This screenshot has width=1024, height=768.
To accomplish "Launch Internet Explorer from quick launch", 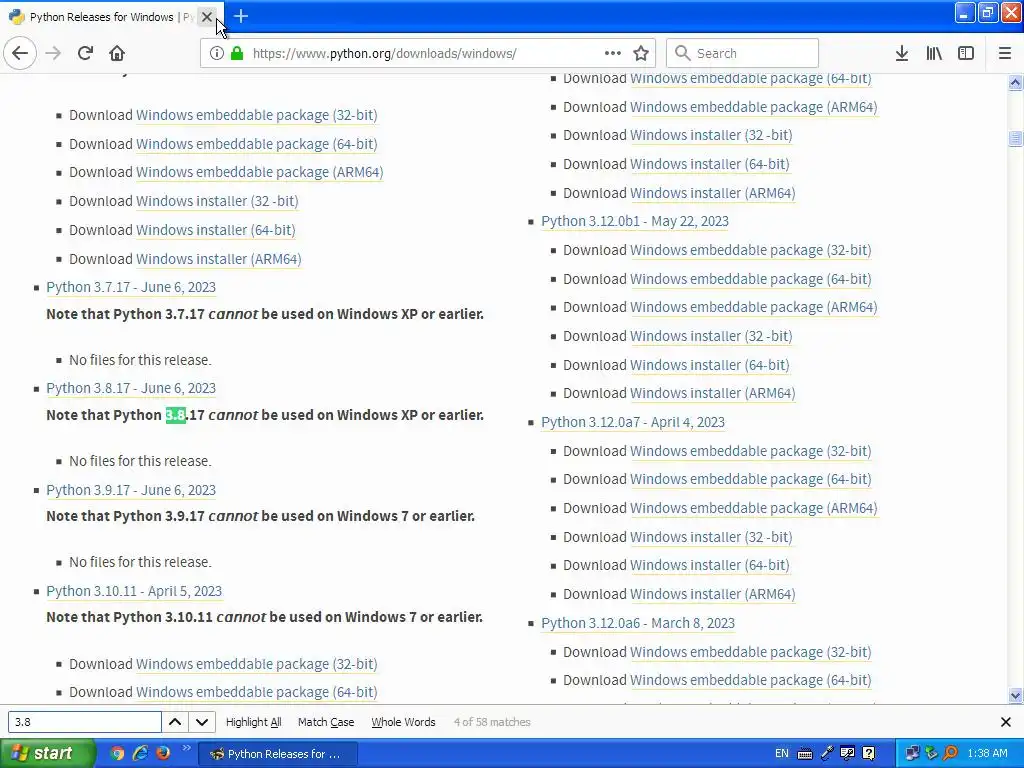I will pos(140,753).
